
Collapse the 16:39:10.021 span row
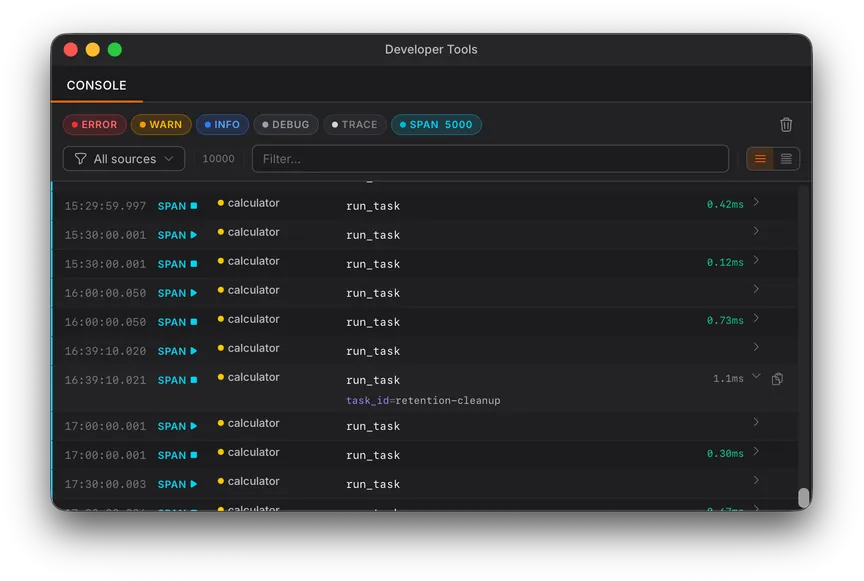click(756, 376)
